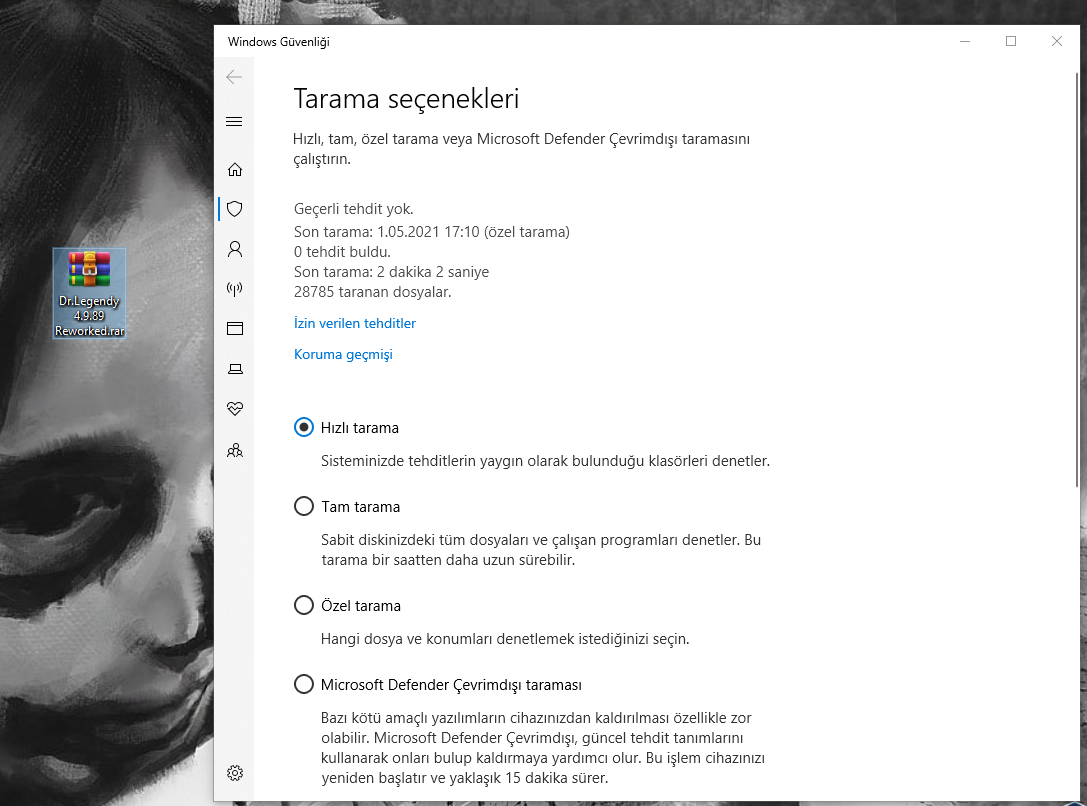Screen dimensions: 1087x806
Task: Select the Hızlı tarama radio button
Action: point(304,428)
